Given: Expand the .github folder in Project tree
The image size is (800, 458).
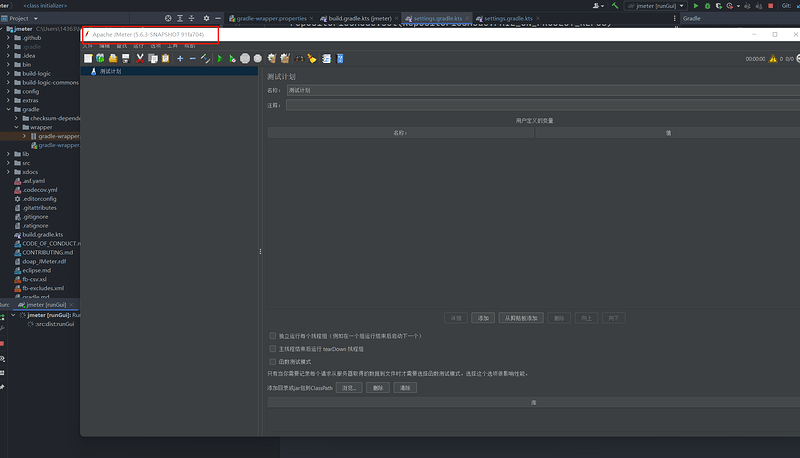Looking at the screenshot, I should pyautogui.click(x=8, y=38).
